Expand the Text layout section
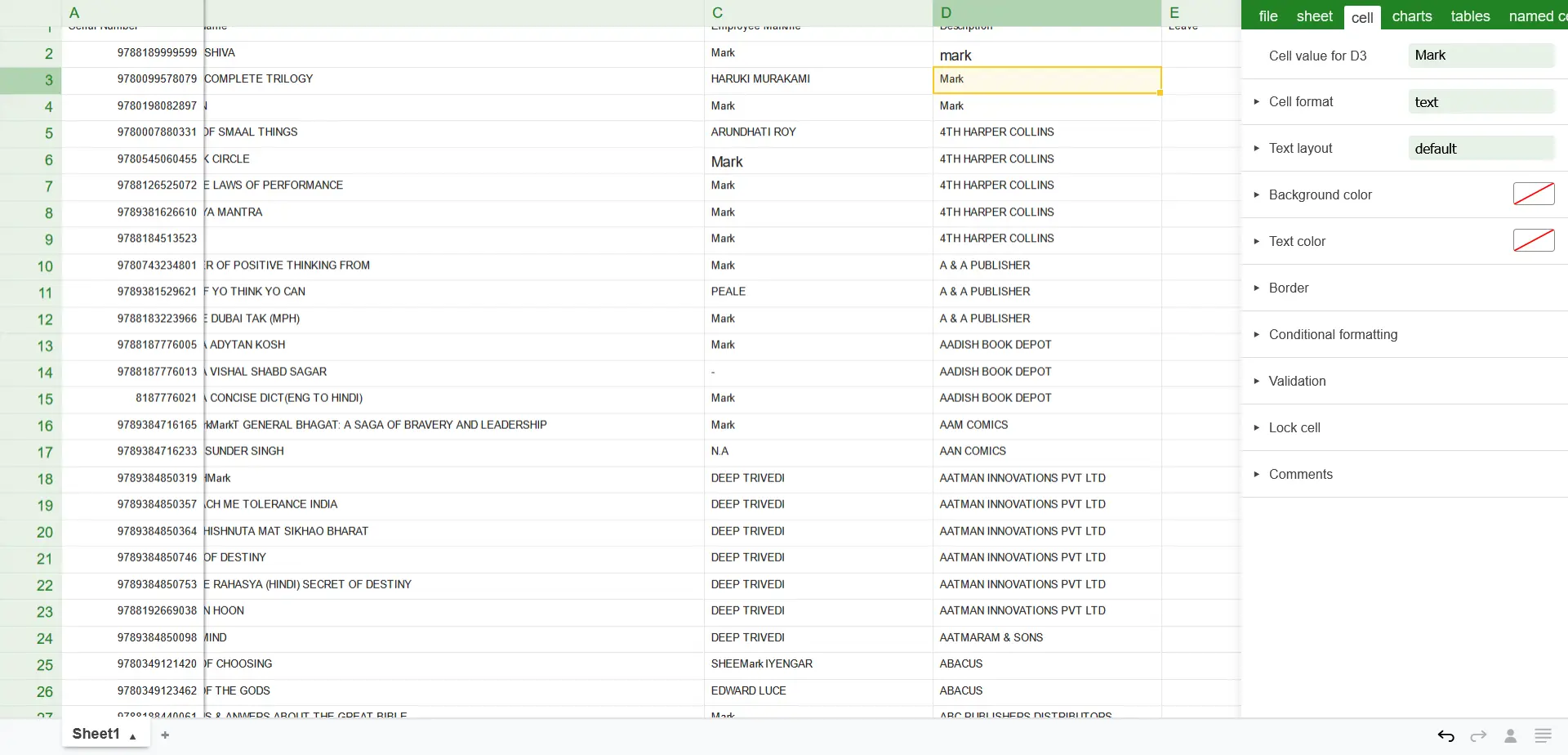 click(x=1300, y=149)
